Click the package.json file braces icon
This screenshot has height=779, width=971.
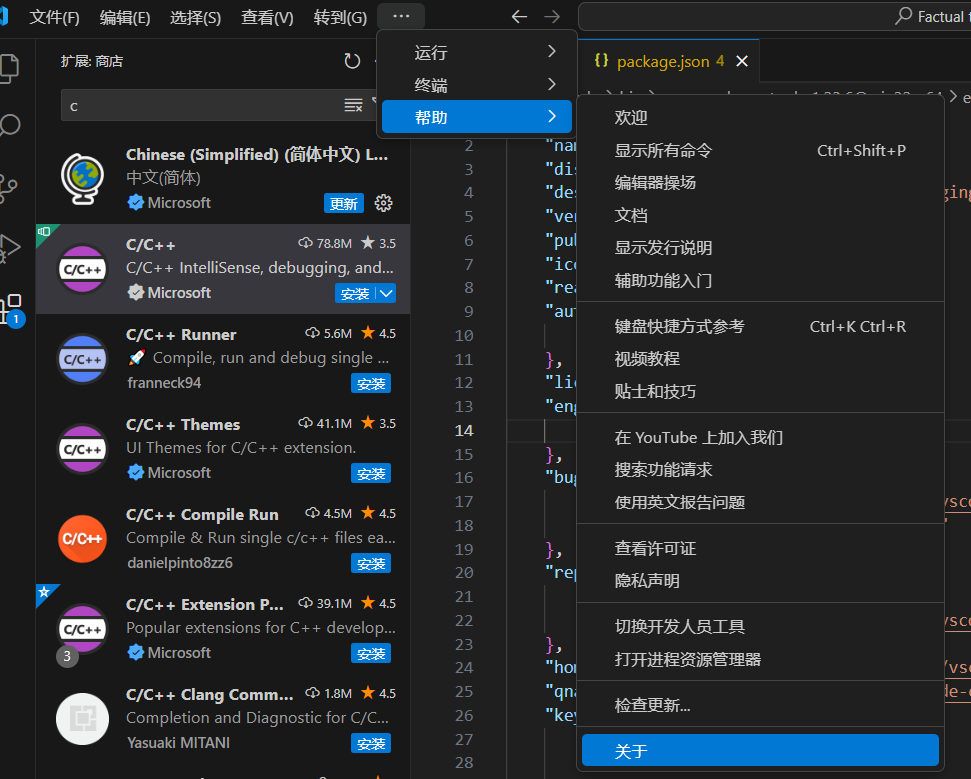601,61
